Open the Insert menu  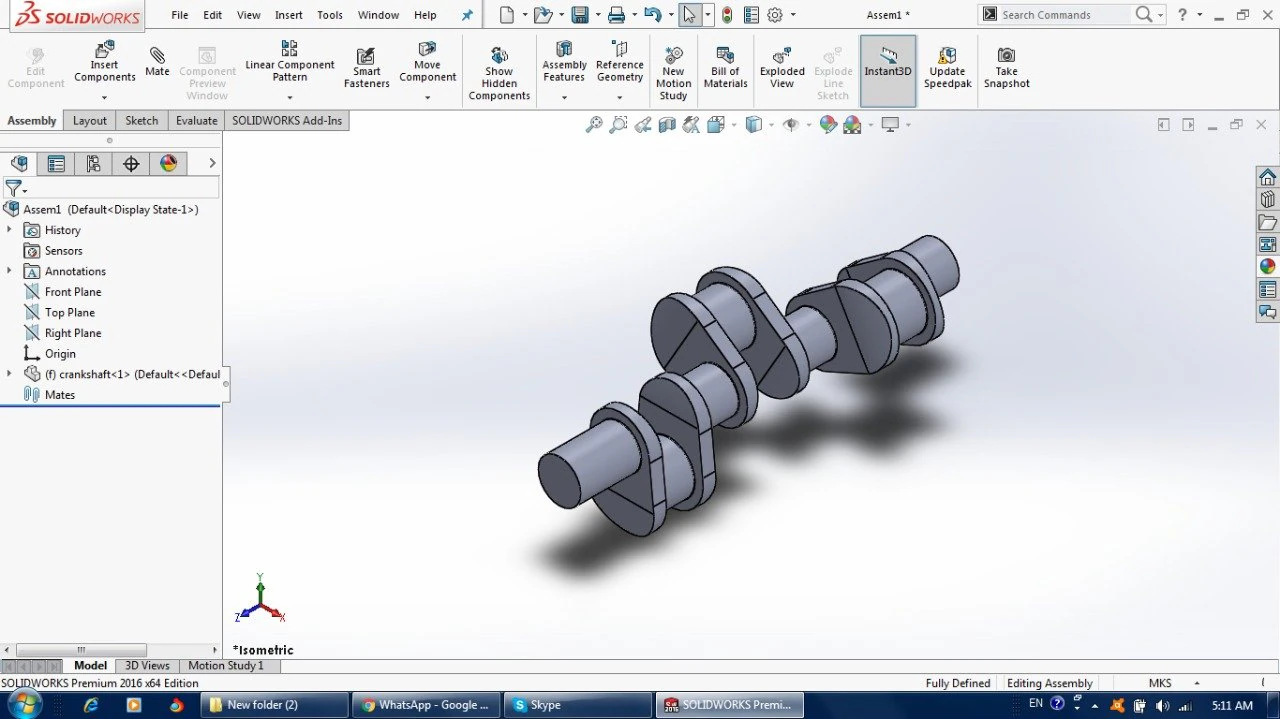(289, 15)
